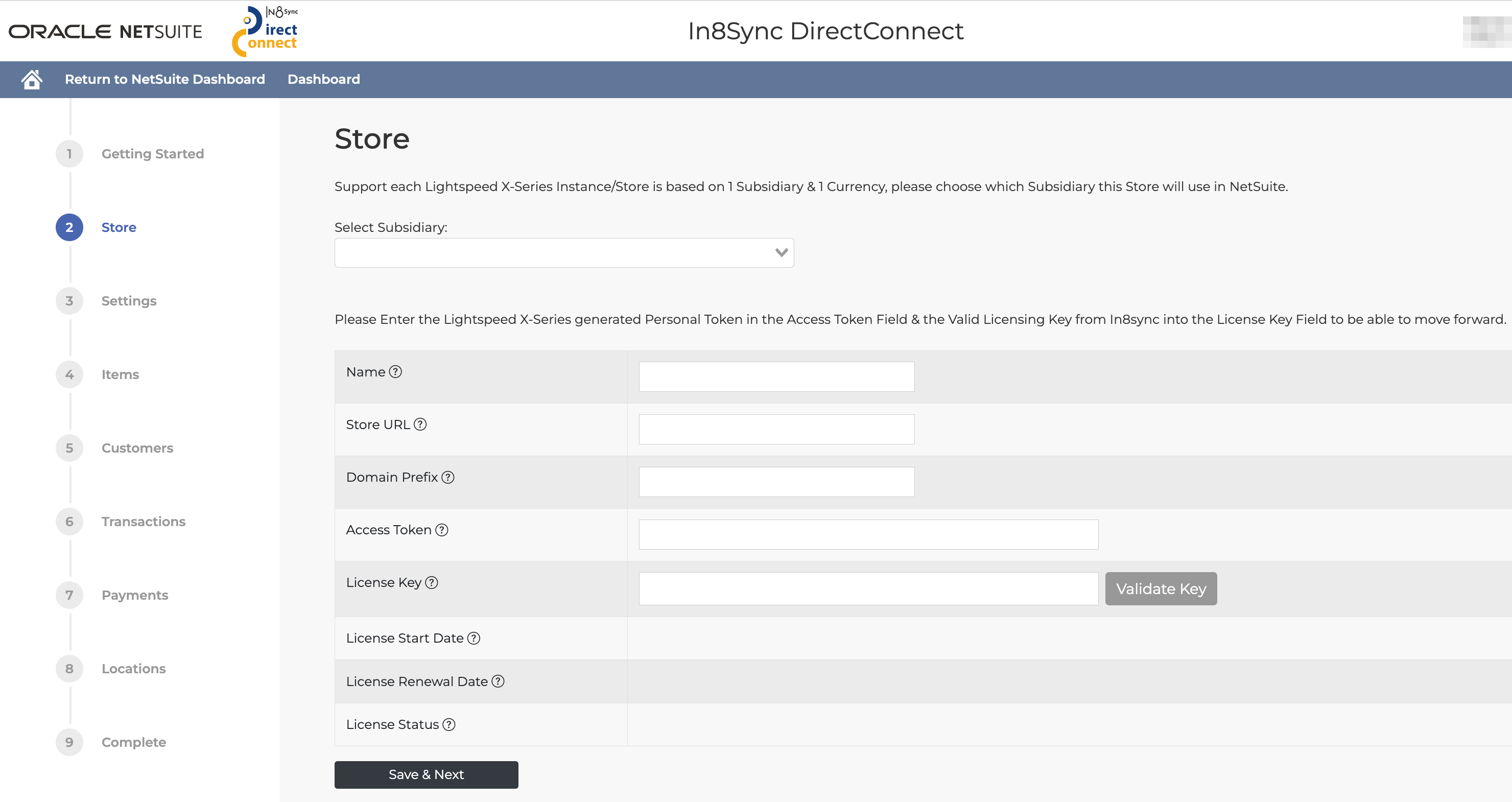Click the Access Token help icon
The width and height of the screenshot is (1512, 802).
[442, 530]
